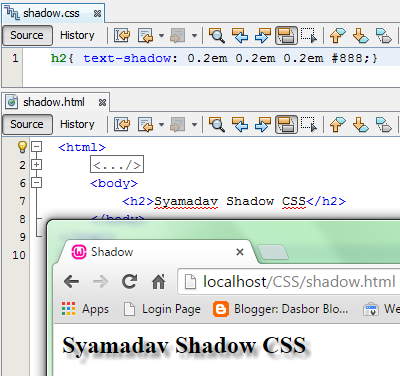Screen dimensions: 400x376
Task: Select Source view in shadow.css editor
Action: (27, 35)
